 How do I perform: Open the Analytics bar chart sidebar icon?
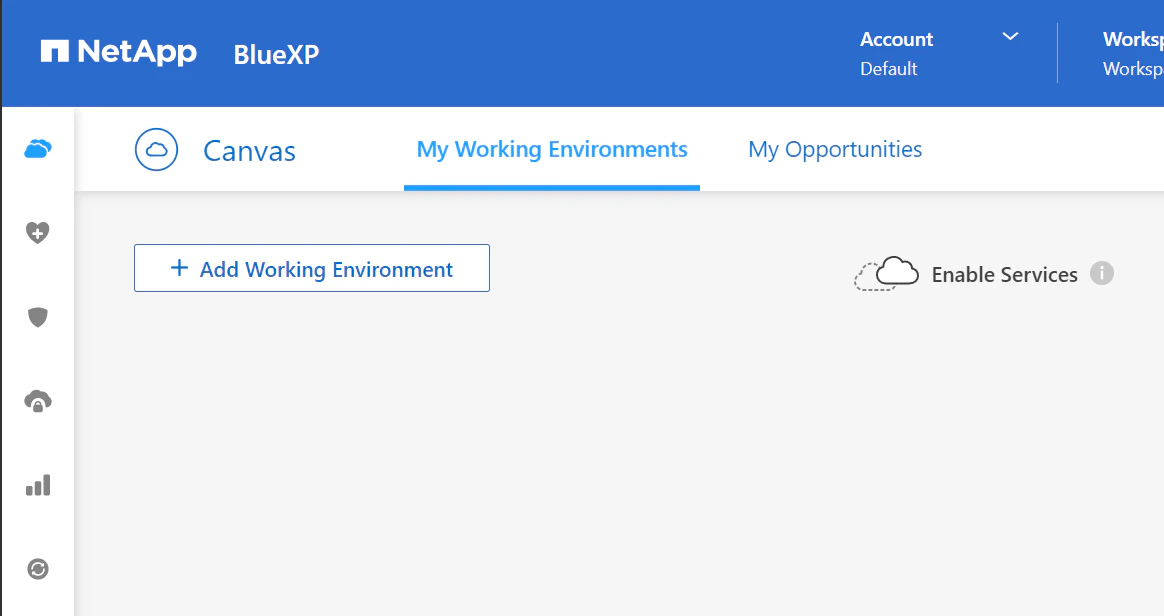(38, 485)
